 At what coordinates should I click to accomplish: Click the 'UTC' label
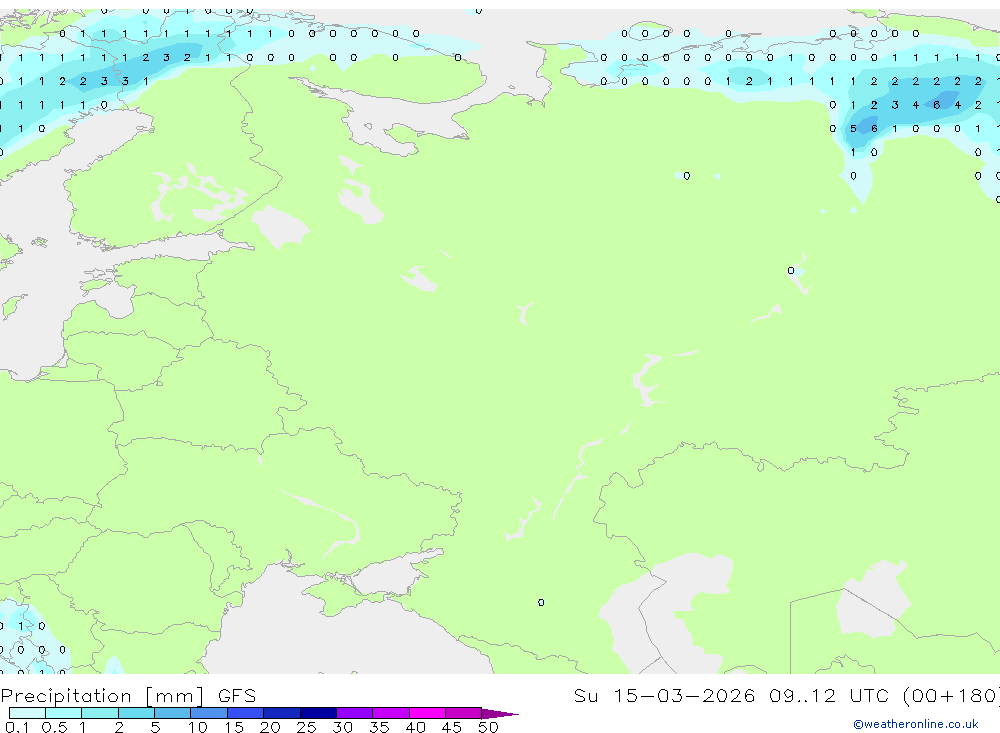coord(869,695)
